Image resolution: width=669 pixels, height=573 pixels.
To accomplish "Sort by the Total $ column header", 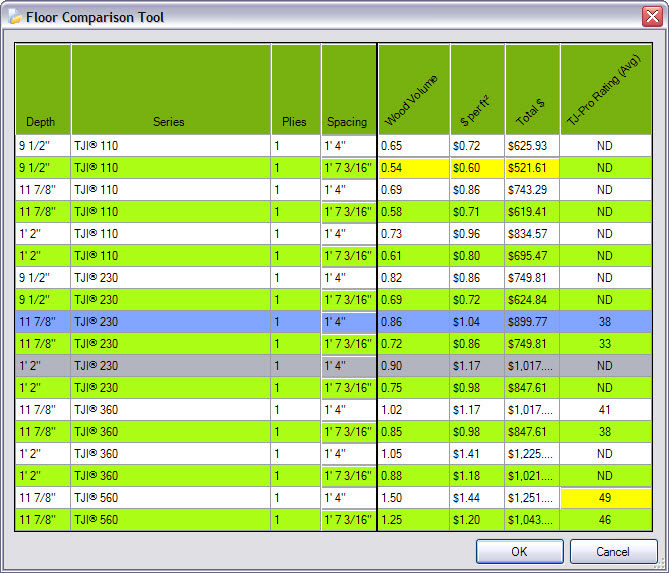I will (532, 89).
